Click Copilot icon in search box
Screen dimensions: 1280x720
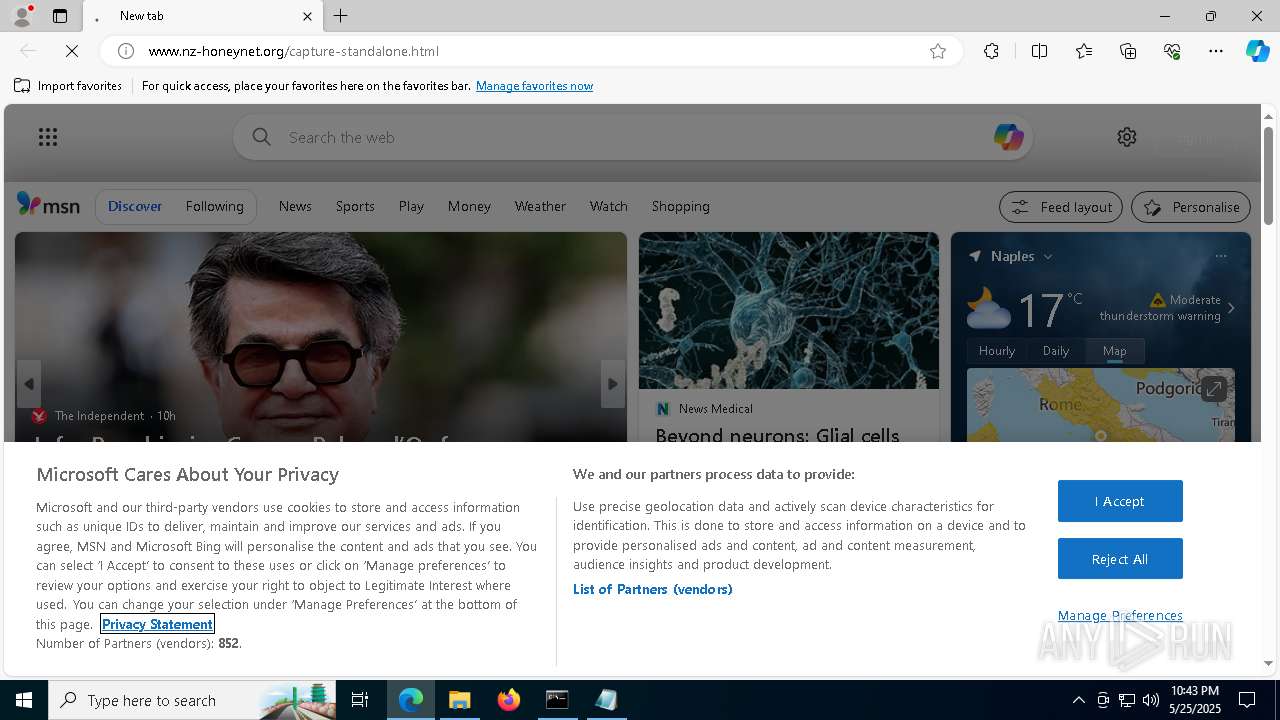1008,137
